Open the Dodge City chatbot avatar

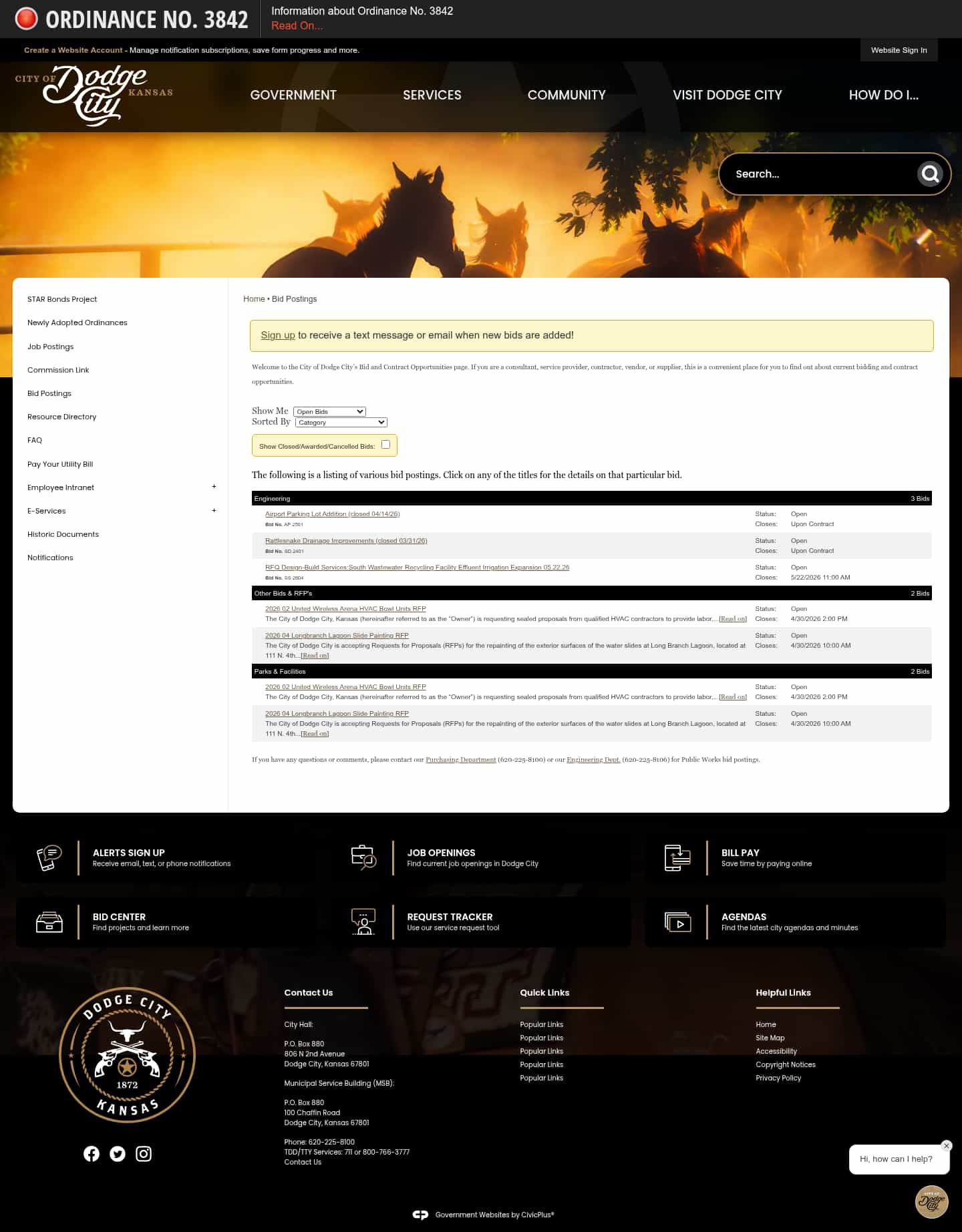tap(931, 1202)
